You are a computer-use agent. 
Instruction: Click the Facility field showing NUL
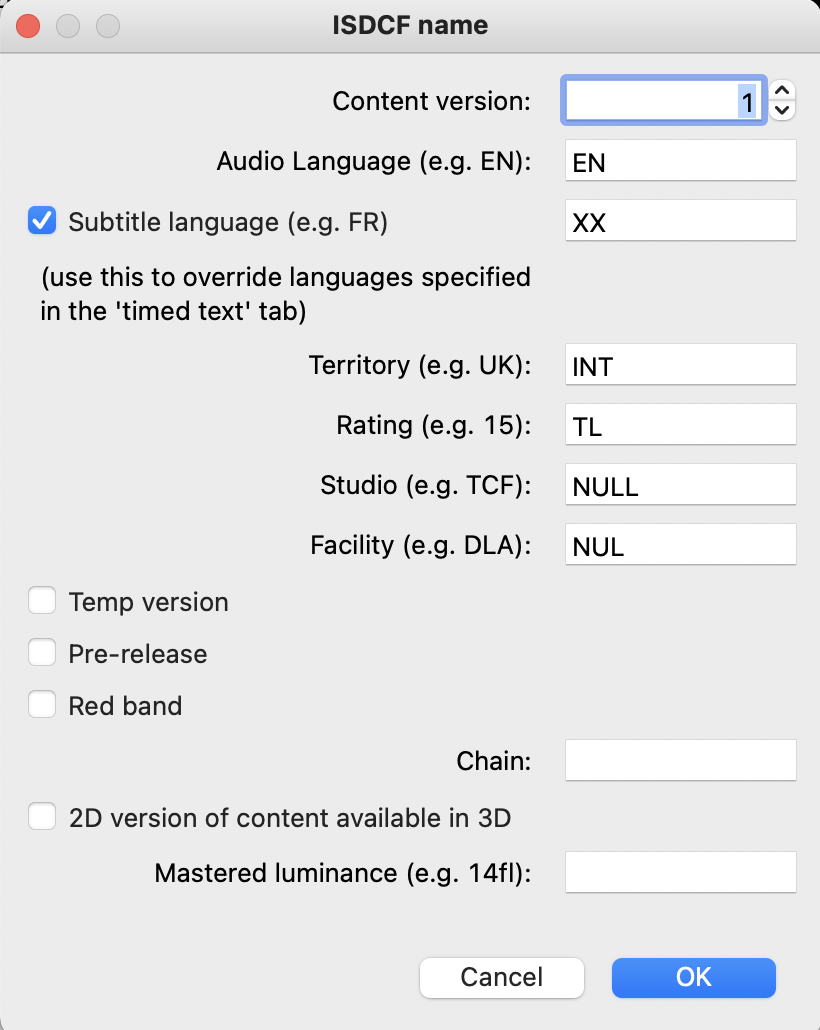[681, 545]
